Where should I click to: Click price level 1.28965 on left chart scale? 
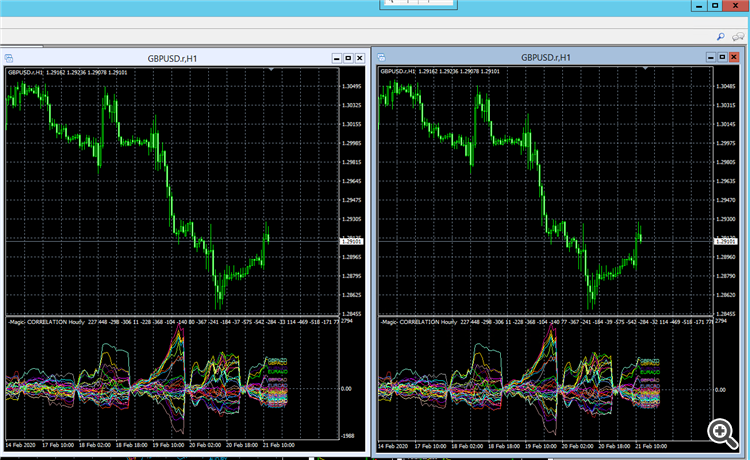click(x=352, y=257)
